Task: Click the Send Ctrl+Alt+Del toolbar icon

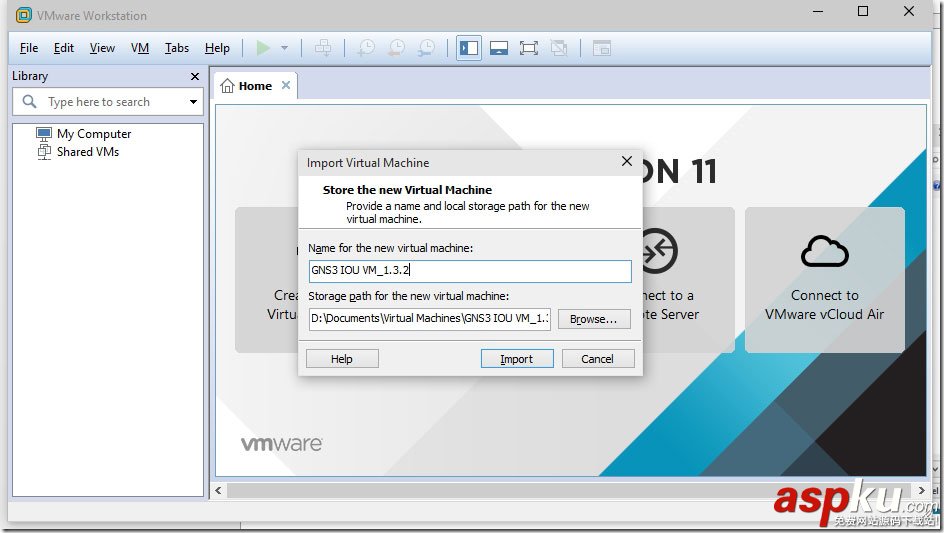Action: 323,48
